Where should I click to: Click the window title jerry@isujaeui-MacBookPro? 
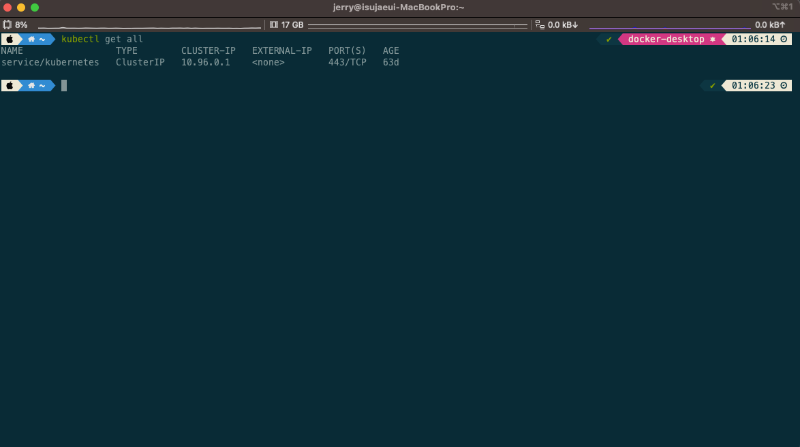pos(398,7)
